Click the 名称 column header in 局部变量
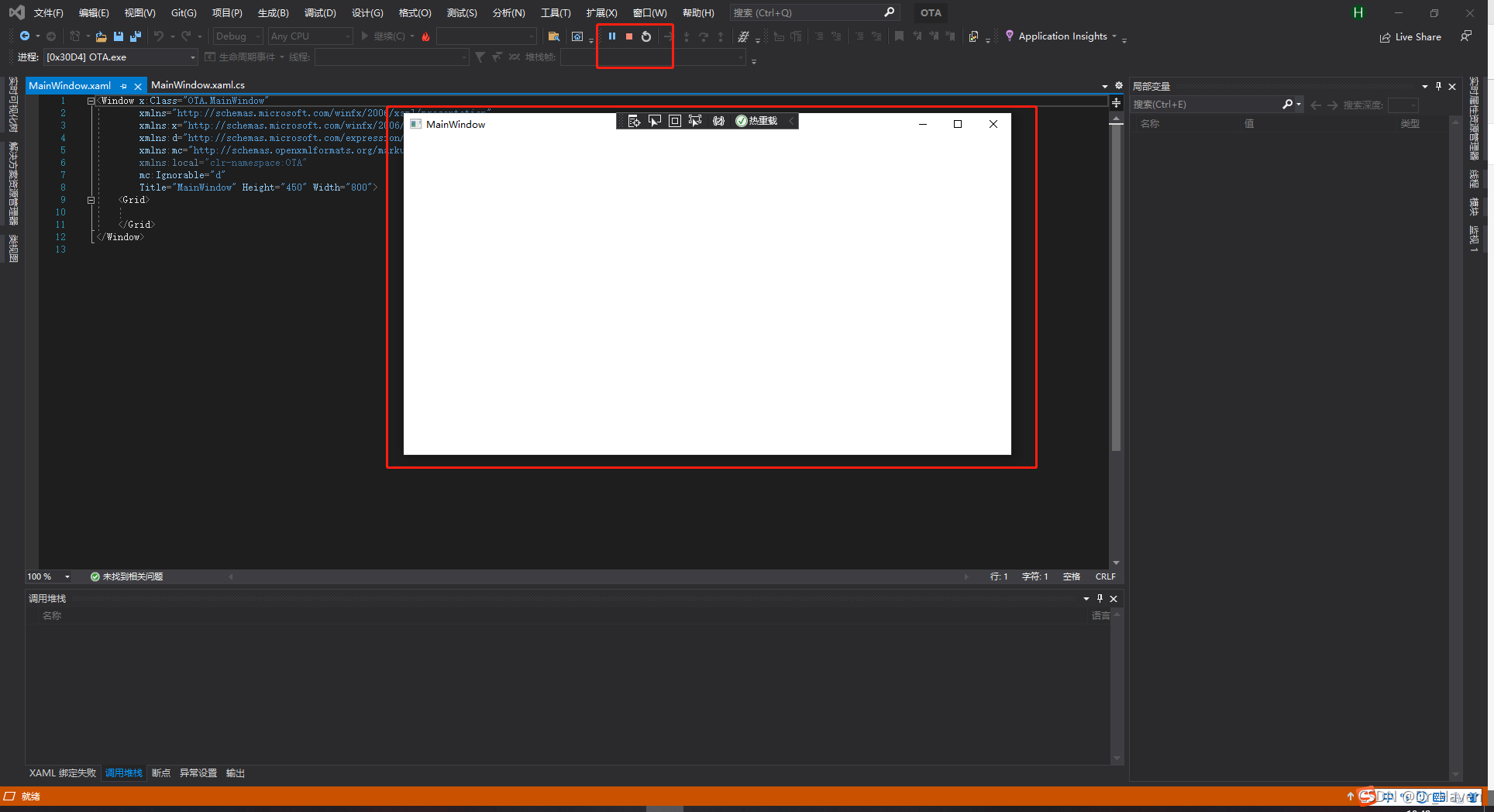The width and height of the screenshot is (1494, 812). 1150,124
